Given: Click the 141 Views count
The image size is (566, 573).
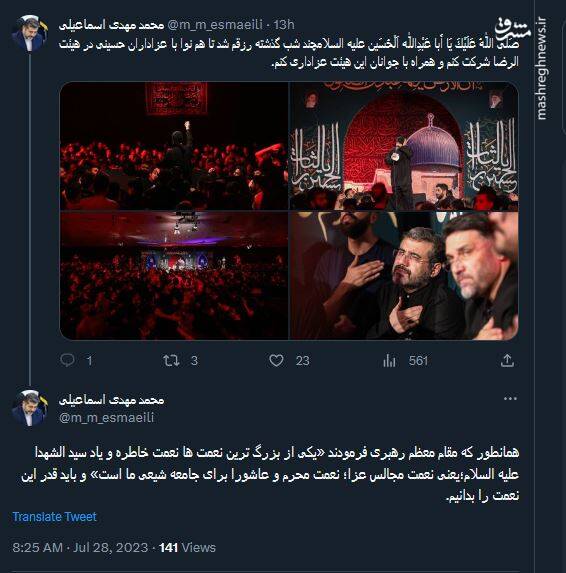Looking at the screenshot, I should click(x=187, y=547).
